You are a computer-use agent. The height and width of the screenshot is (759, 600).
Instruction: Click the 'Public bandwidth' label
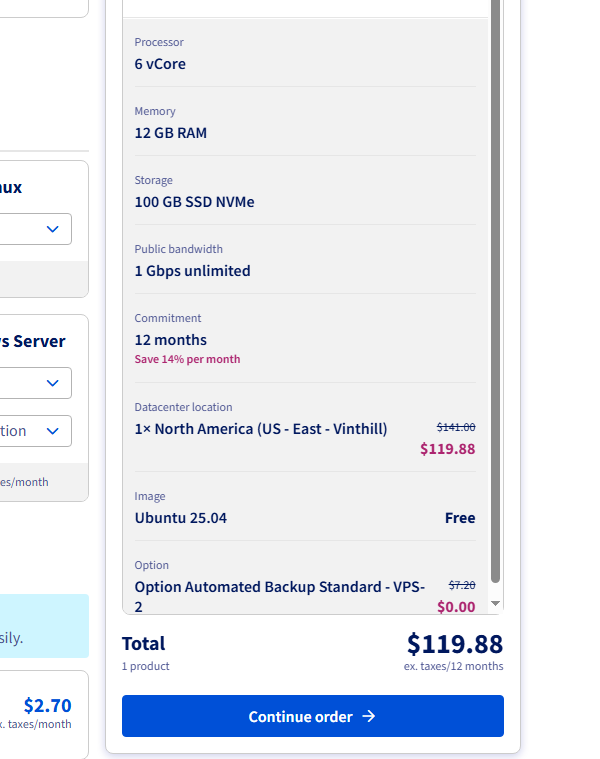(x=179, y=249)
